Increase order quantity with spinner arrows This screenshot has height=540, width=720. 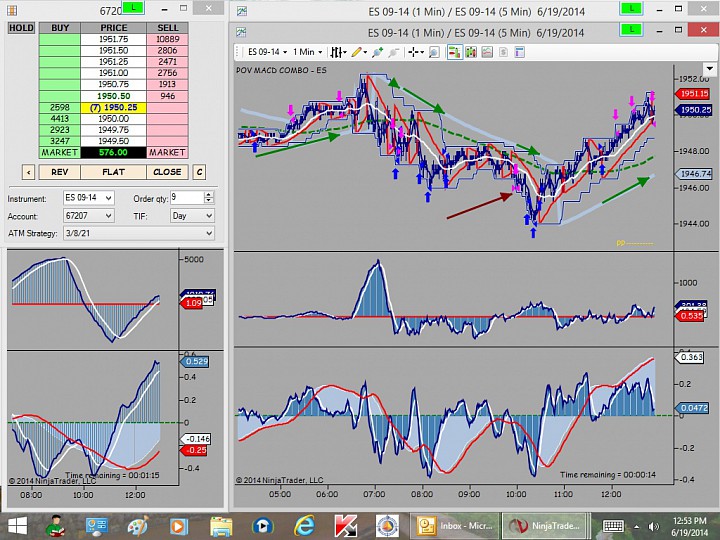point(209,195)
